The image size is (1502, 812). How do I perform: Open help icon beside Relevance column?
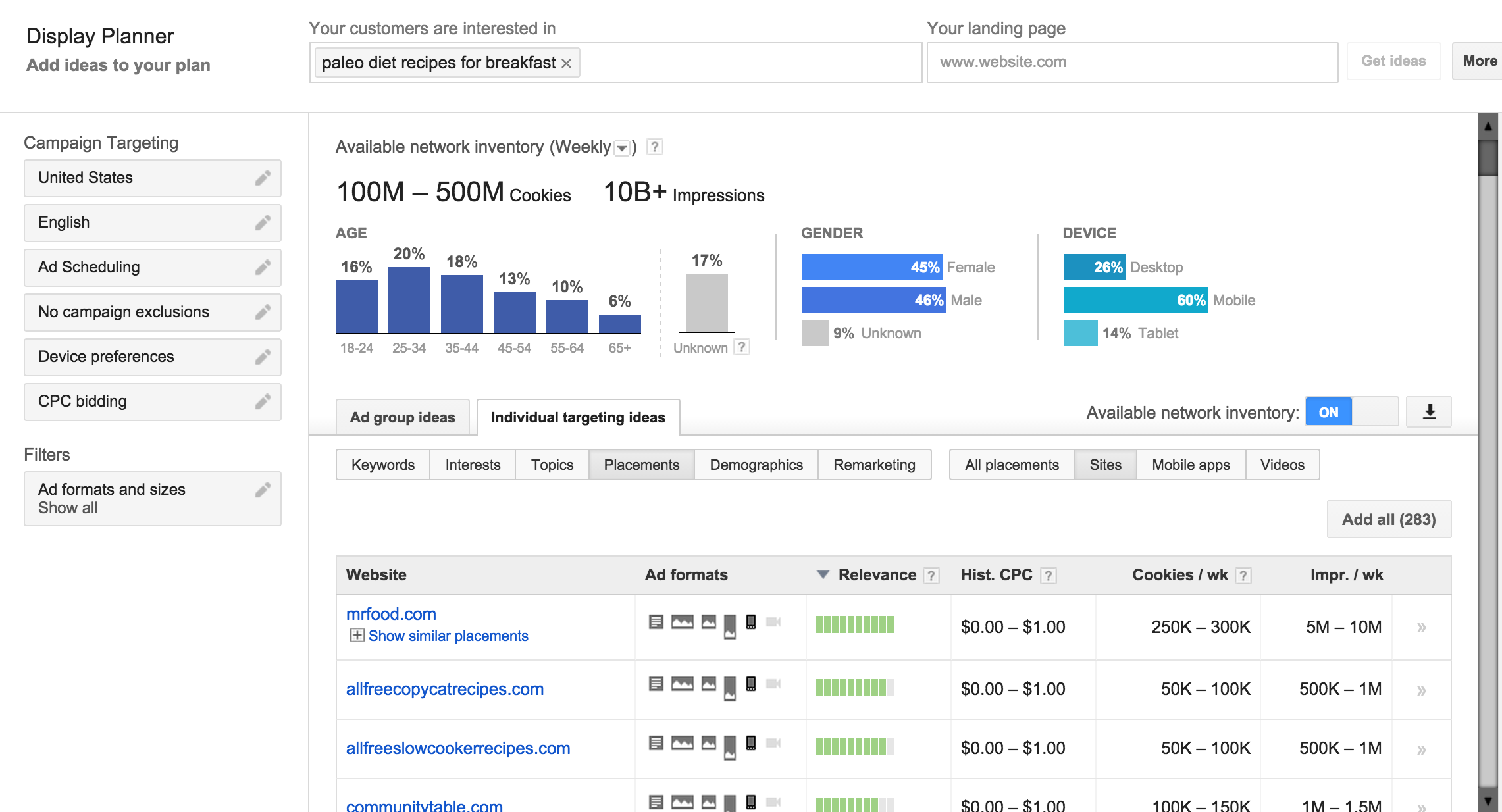[931, 576]
